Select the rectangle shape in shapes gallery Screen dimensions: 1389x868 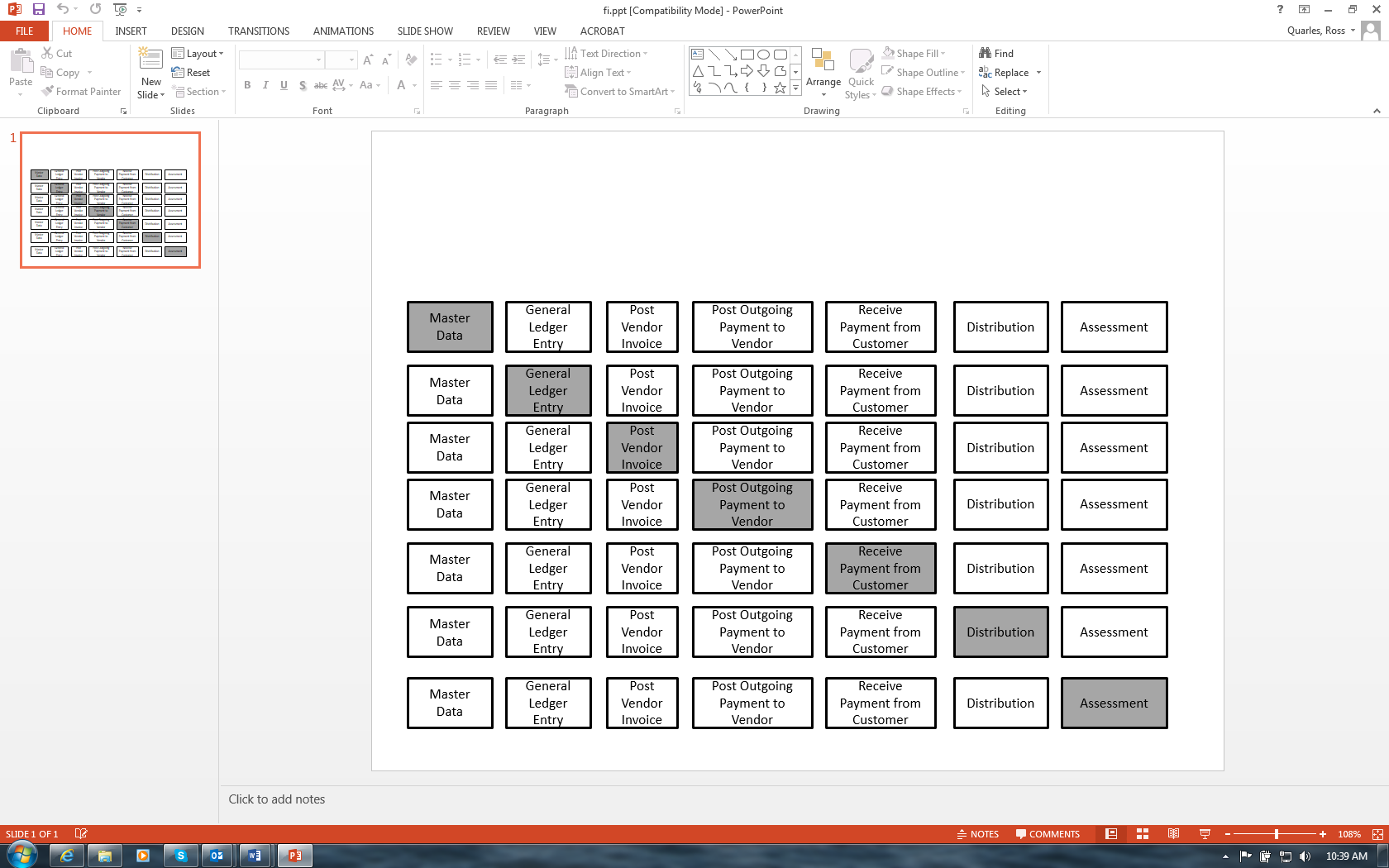[747, 55]
